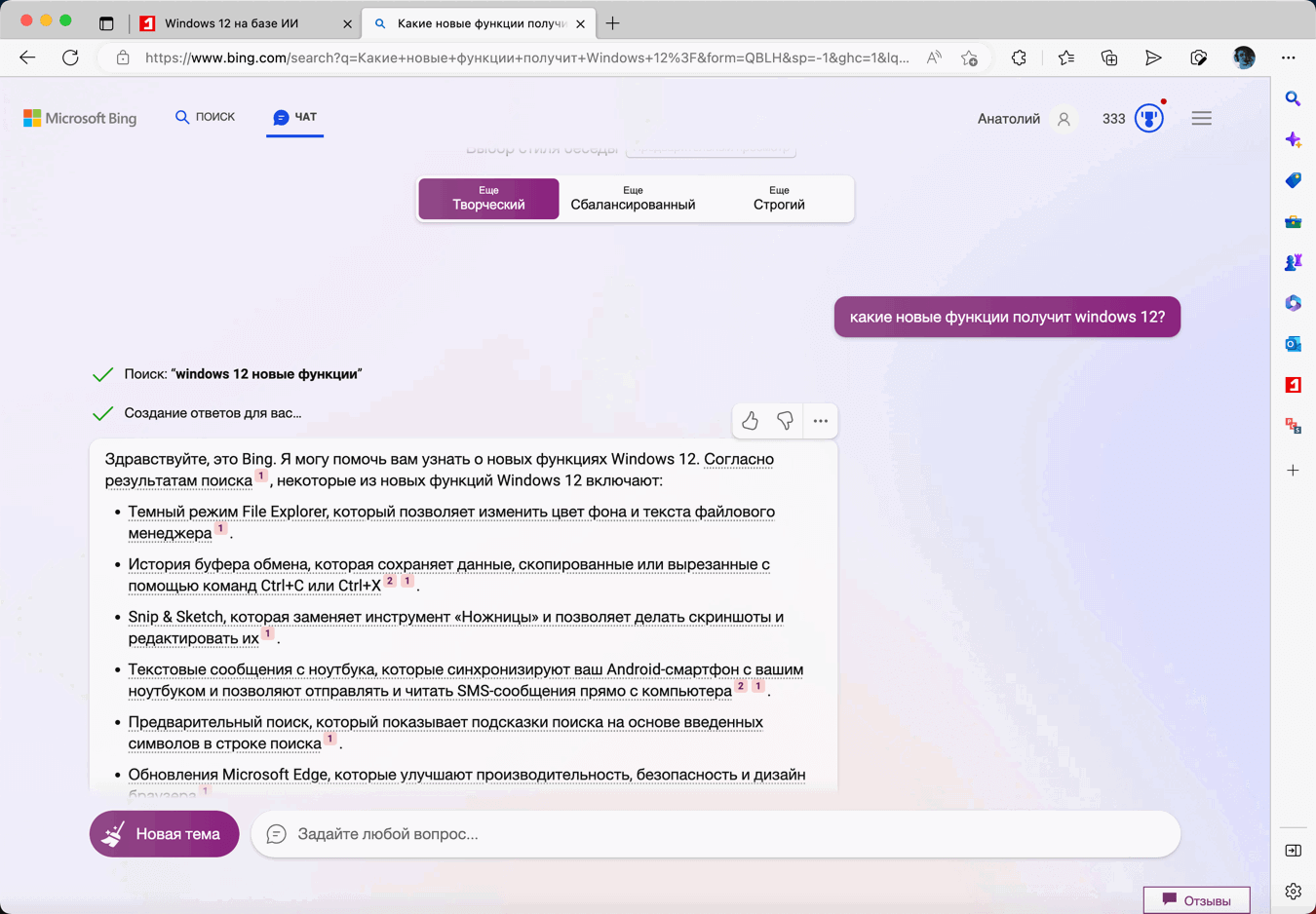This screenshot has width=1316, height=914.
Task: Switch to the ПОИСК tab in Bing
Action: click(205, 117)
